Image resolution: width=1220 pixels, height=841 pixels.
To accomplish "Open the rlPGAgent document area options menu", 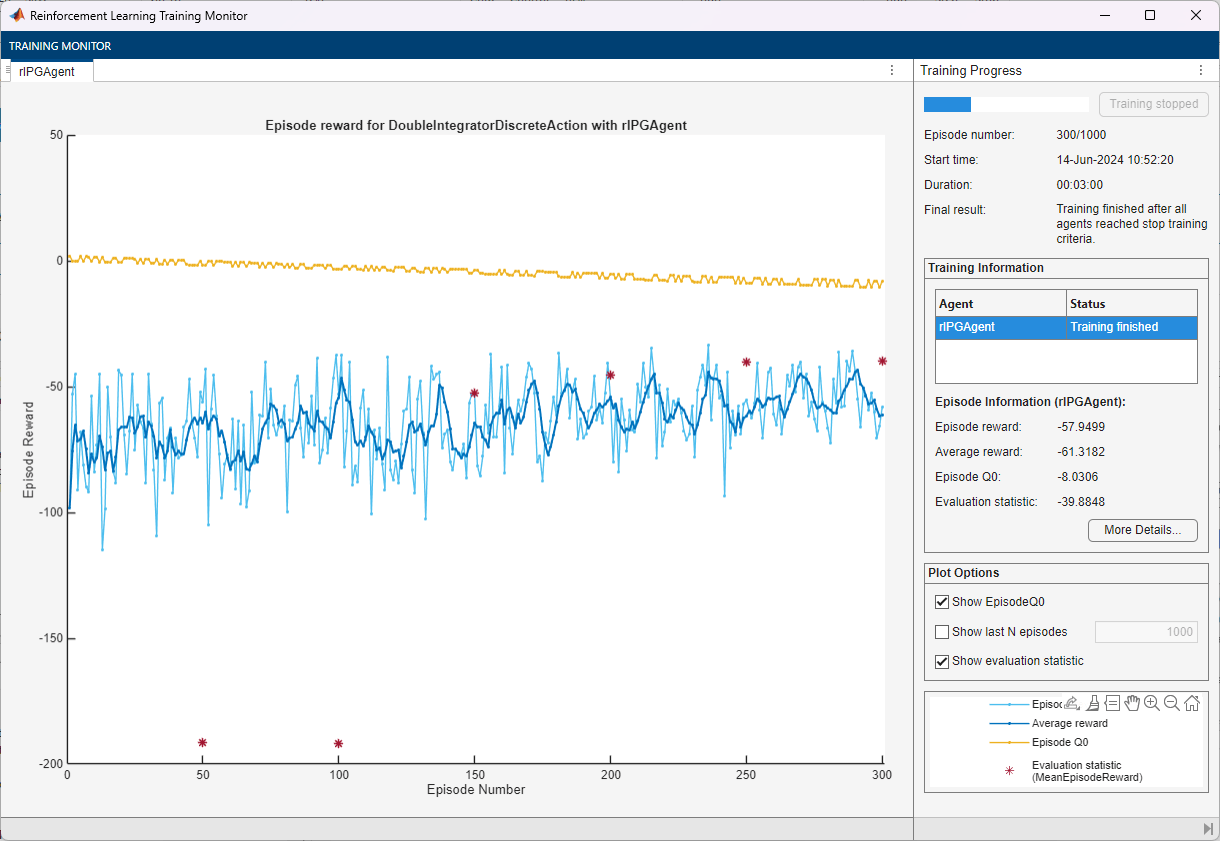I will 892,71.
